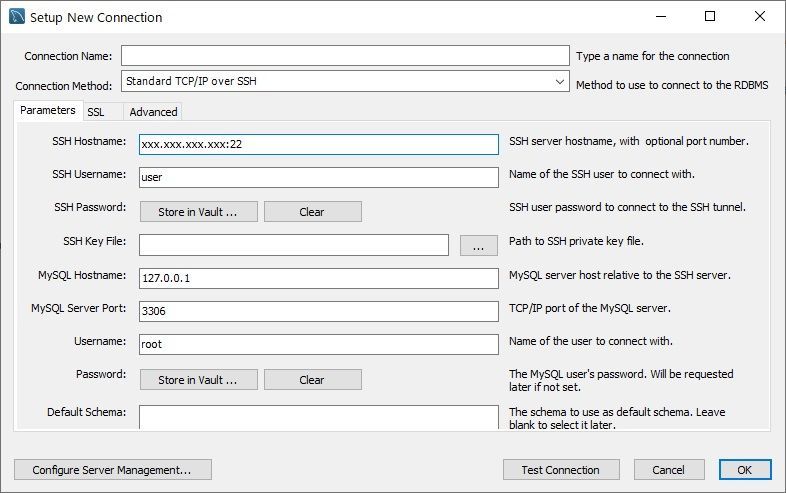Click the 'TCP/IP port of the MySQL server.' text

[590, 308]
